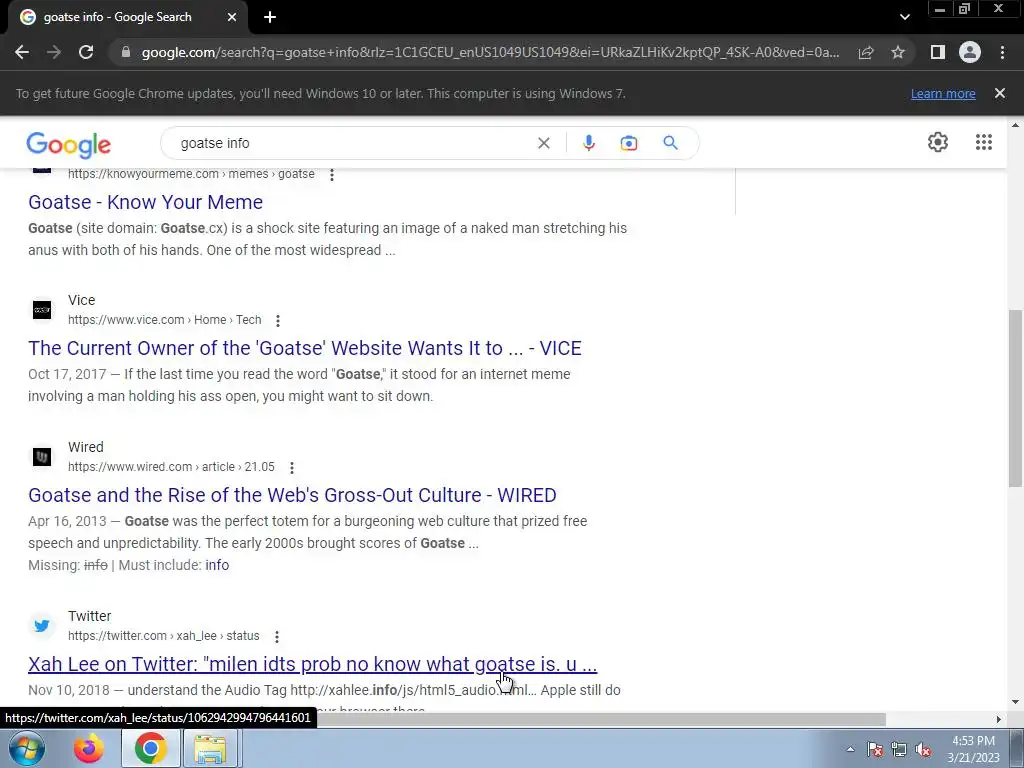Open File Explorer from the taskbar
The image size is (1024, 768).
210,748
